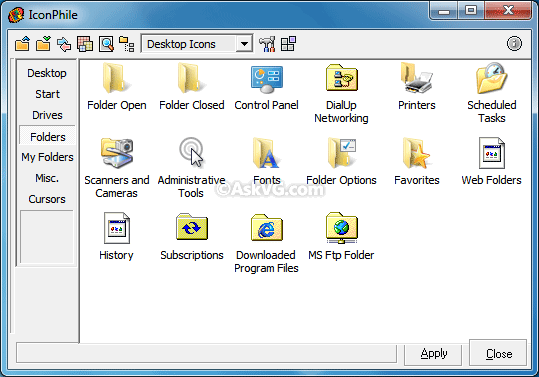
Task: Switch to the Start category tab
Action: [47, 94]
